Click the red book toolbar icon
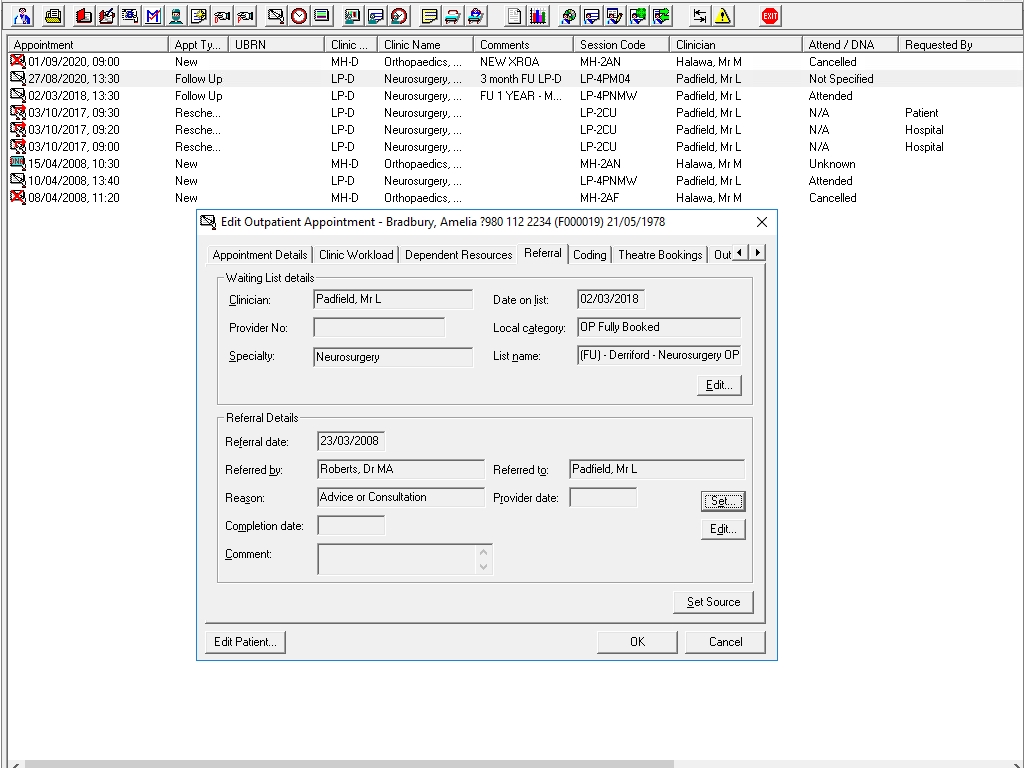The width and height of the screenshot is (1024, 768). pyautogui.click(x=84, y=16)
